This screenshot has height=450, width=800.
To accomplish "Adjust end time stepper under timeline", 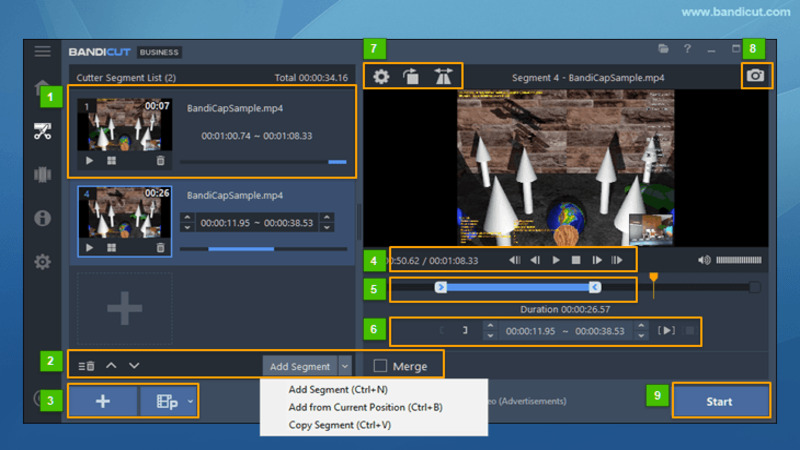I will 641,330.
